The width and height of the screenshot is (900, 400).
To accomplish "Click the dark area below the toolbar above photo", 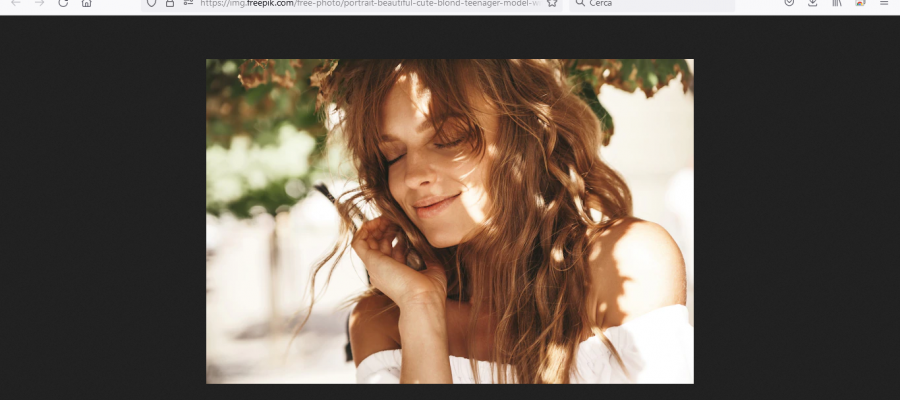I will pyautogui.click(x=450, y=36).
